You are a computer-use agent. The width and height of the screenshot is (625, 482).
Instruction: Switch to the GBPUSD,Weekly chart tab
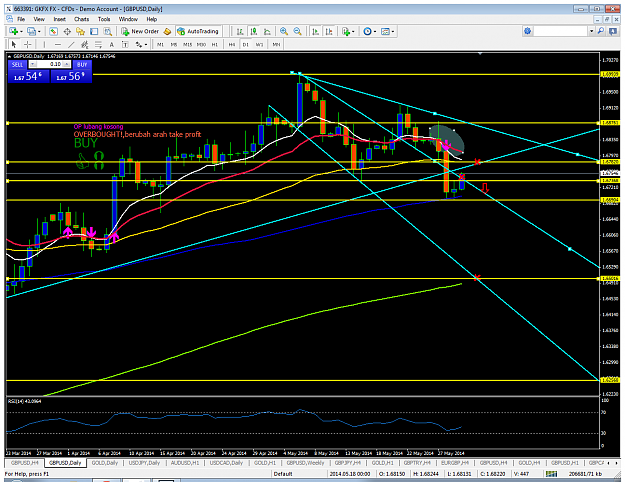pos(305,463)
